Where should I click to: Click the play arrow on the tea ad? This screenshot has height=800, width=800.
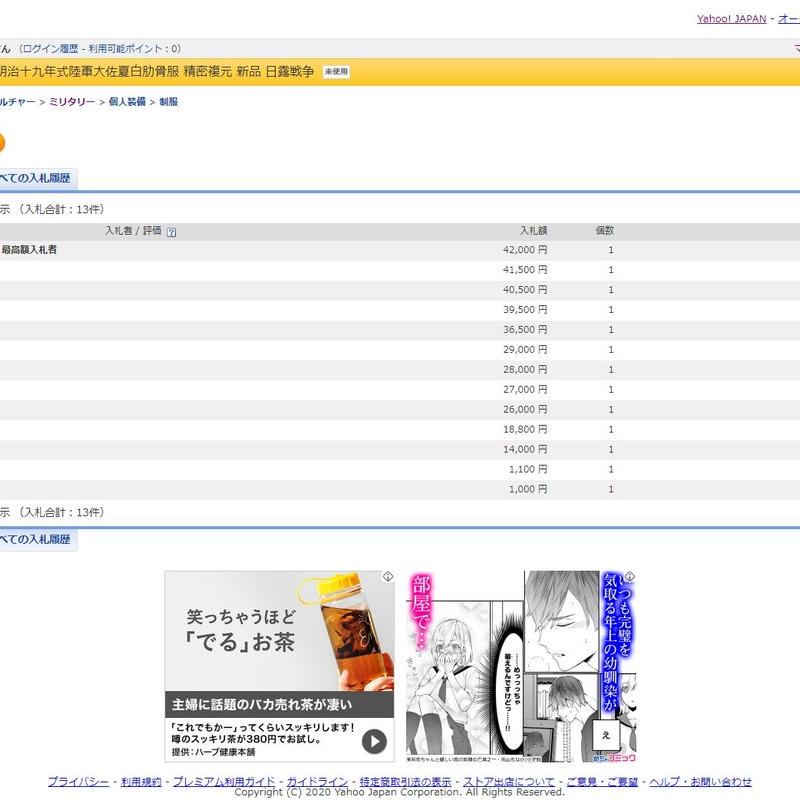(x=373, y=741)
